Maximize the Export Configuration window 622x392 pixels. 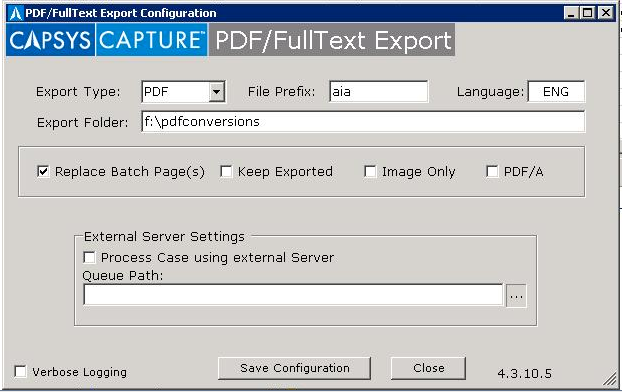pyautogui.click(x=587, y=13)
